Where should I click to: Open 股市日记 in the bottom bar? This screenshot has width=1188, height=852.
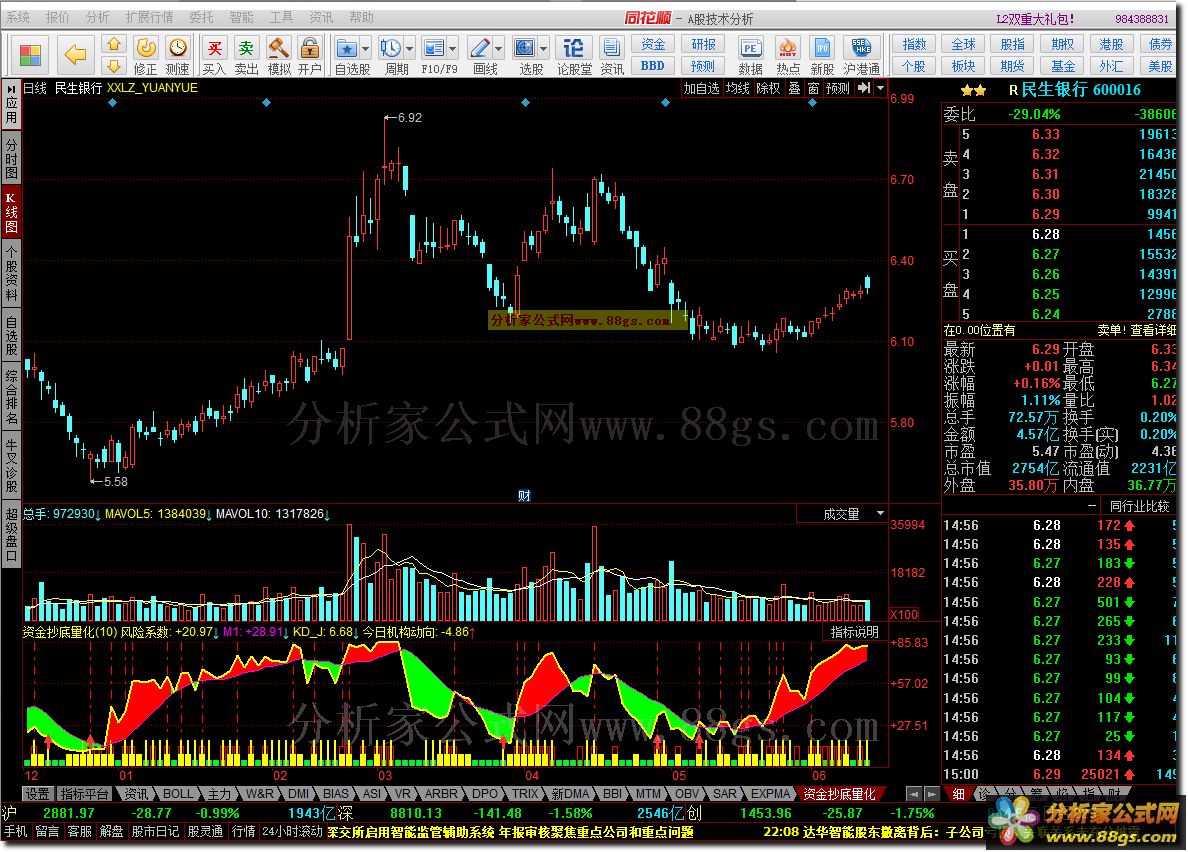coord(155,832)
